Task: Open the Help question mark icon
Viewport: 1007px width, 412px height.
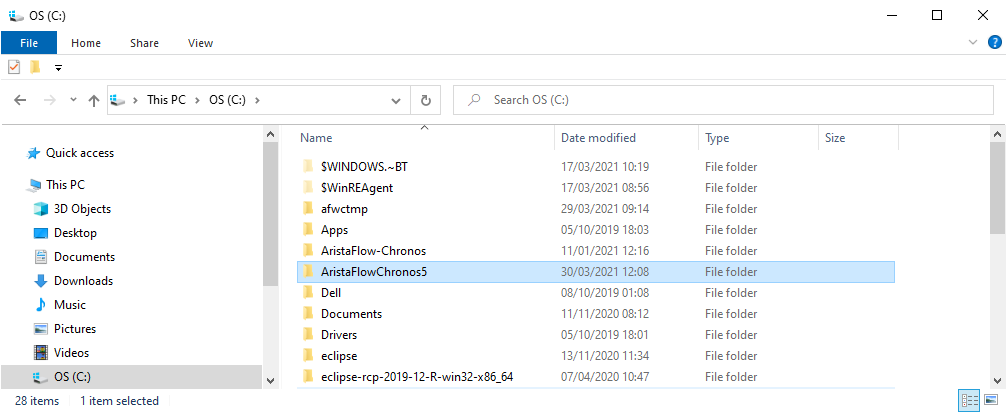Action: click(x=994, y=42)
